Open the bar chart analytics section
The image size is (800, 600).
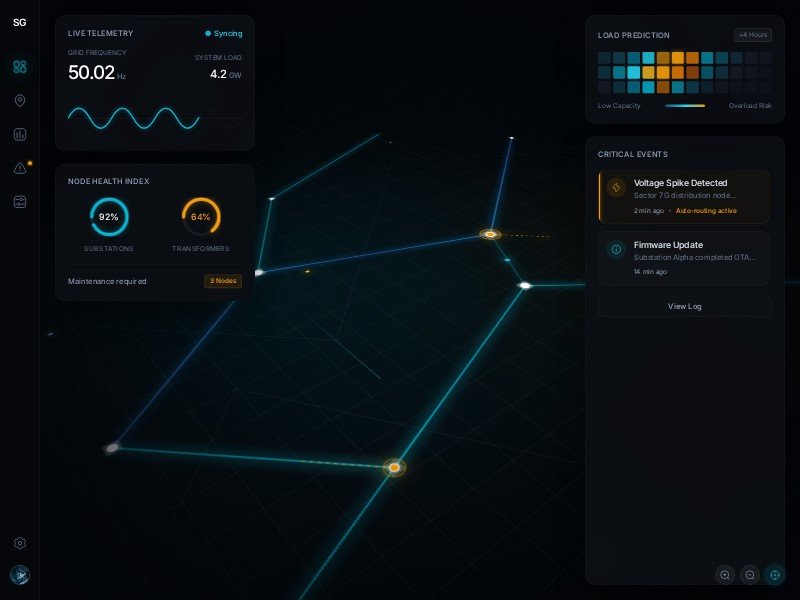tap(20, 135)
